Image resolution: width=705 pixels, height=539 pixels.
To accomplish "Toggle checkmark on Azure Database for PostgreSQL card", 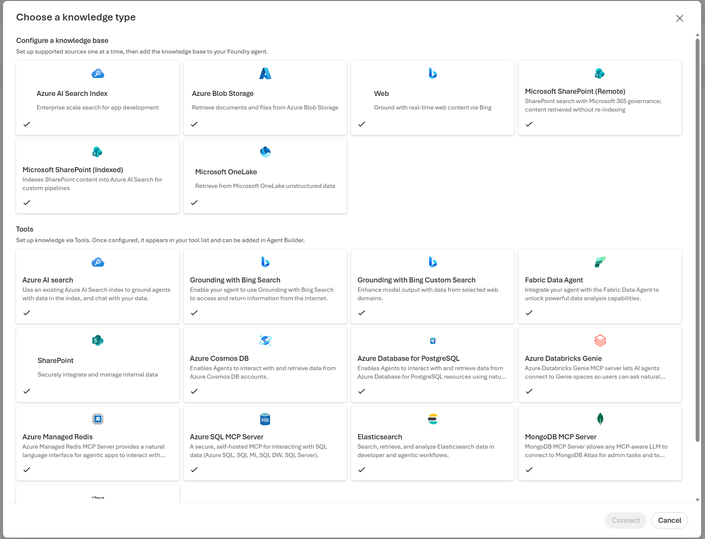I will (x=361, y=391).
